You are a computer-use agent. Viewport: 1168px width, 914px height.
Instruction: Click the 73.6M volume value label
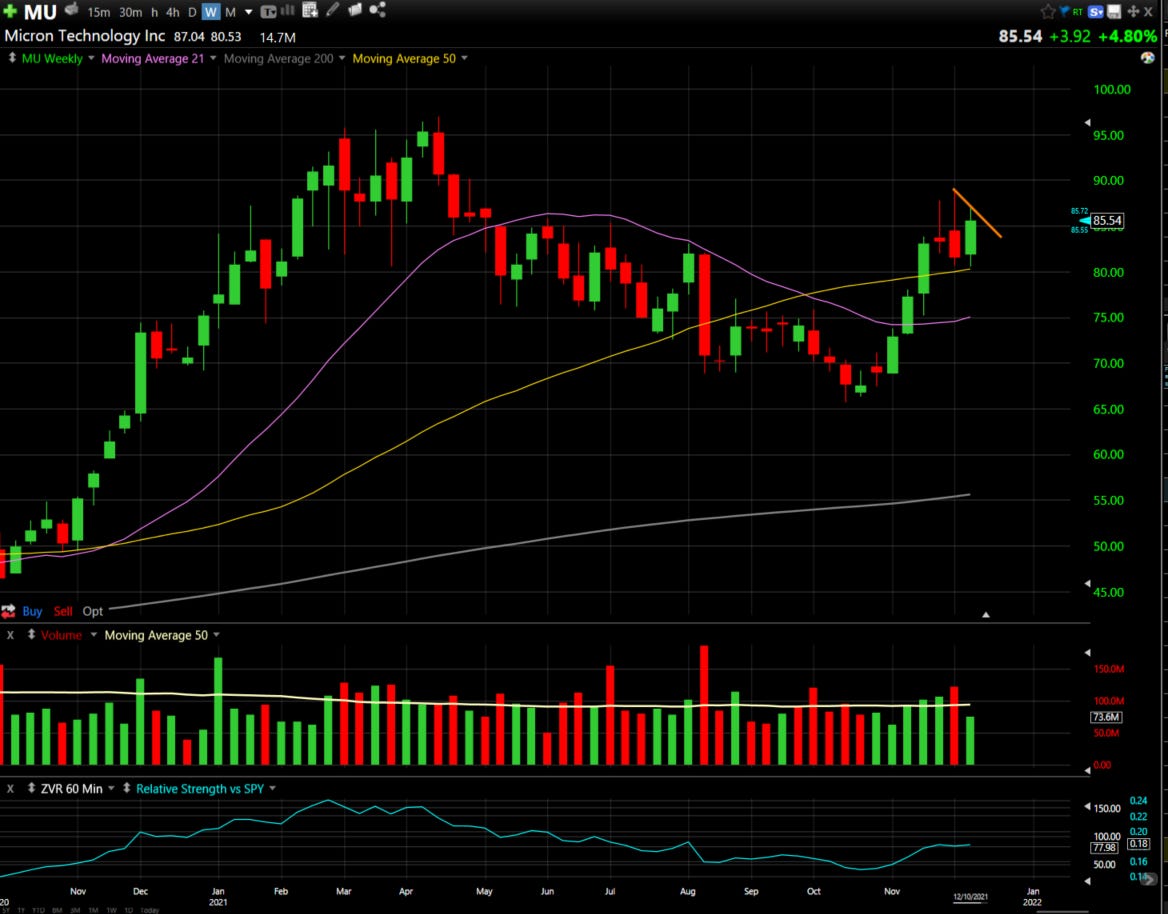[1105, 717]
